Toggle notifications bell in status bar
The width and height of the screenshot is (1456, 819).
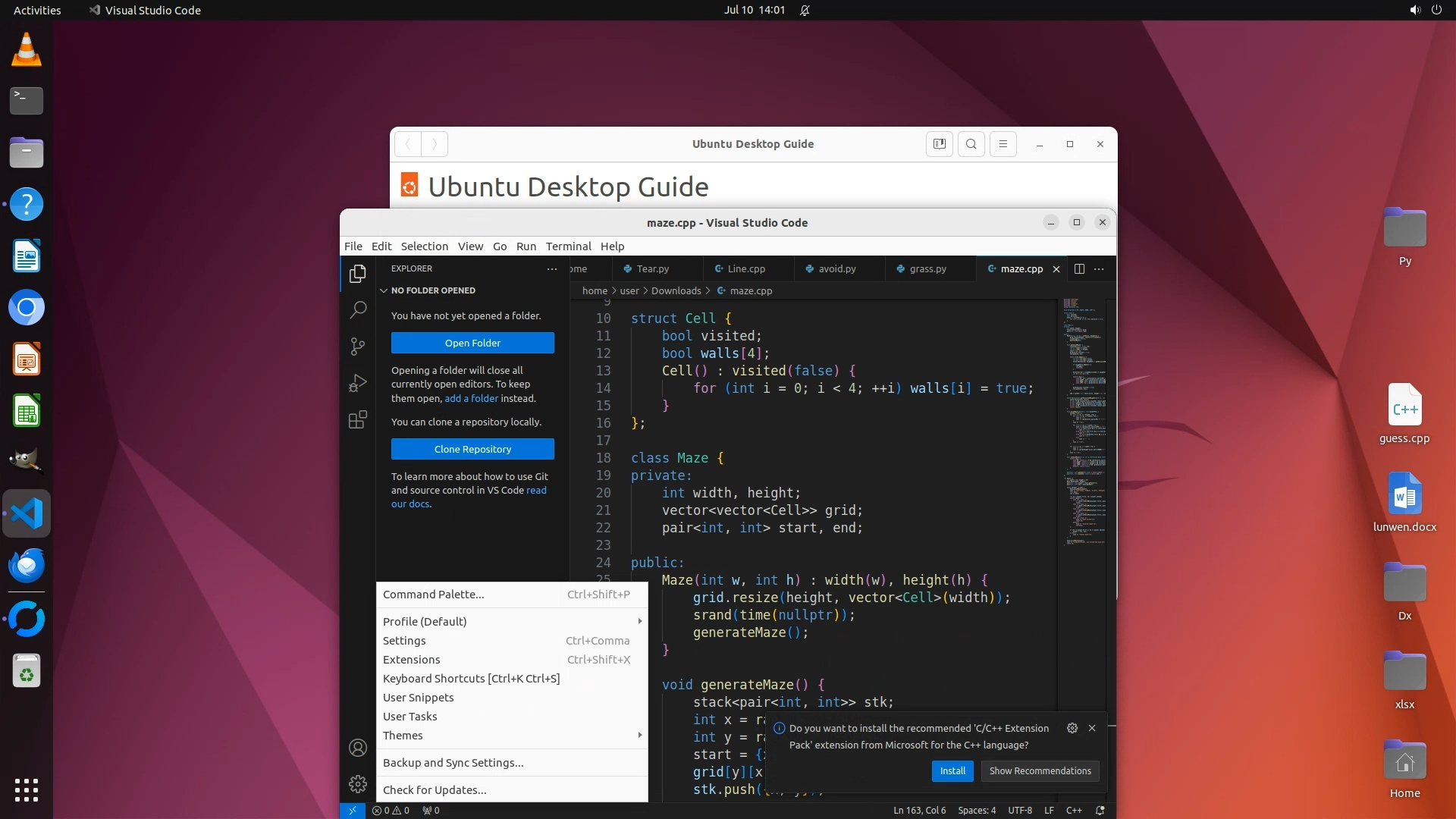tap(1100, 810)
